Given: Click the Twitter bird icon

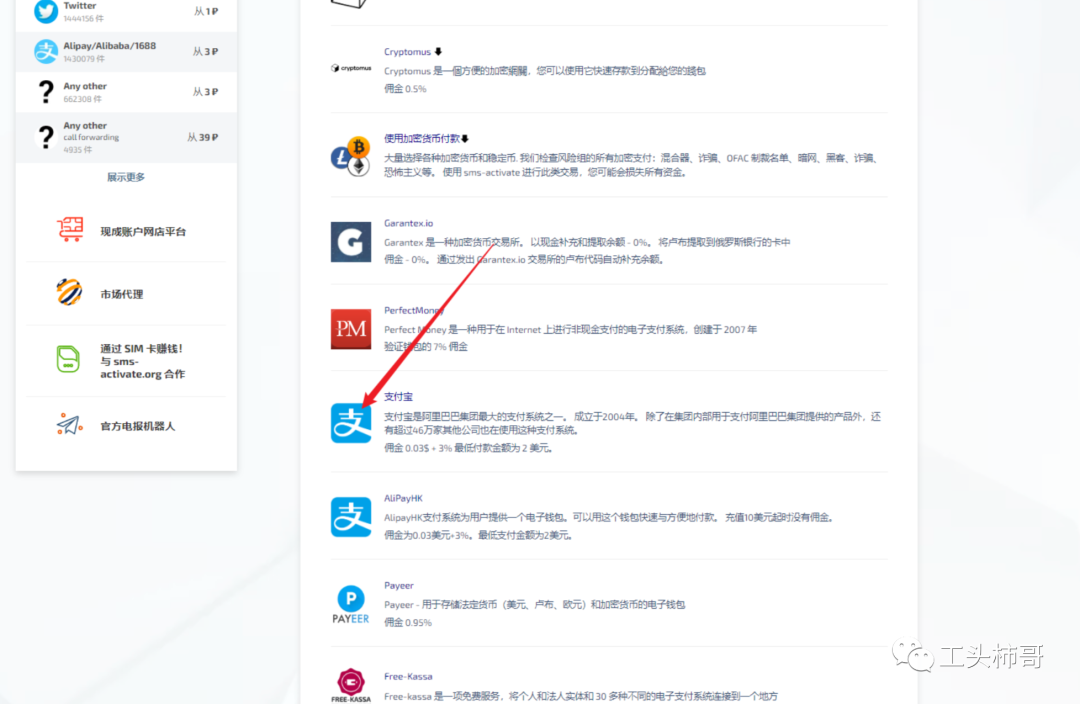Looking at the screenshot, I should 46,11.
